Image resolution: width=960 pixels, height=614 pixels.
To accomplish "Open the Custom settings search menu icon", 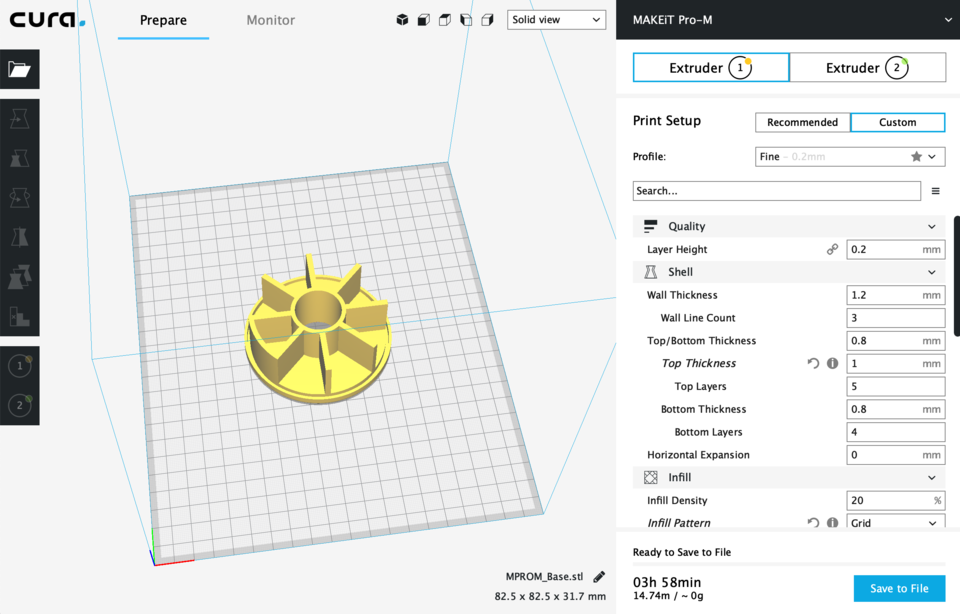I will click(x=935, y=190).
